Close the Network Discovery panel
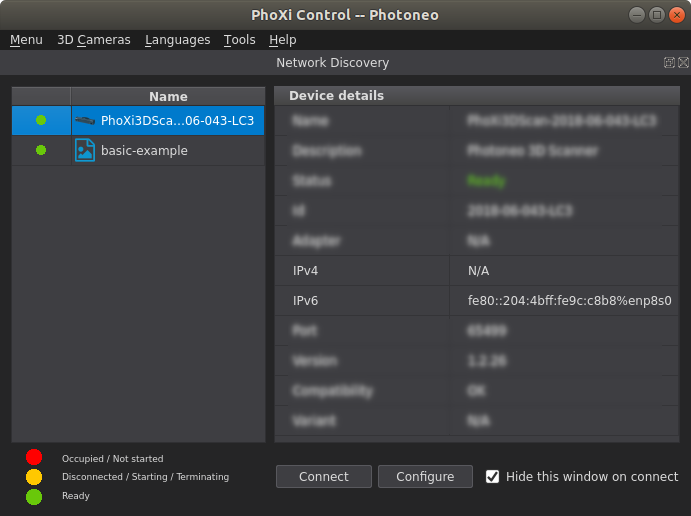 click(683, 63)
